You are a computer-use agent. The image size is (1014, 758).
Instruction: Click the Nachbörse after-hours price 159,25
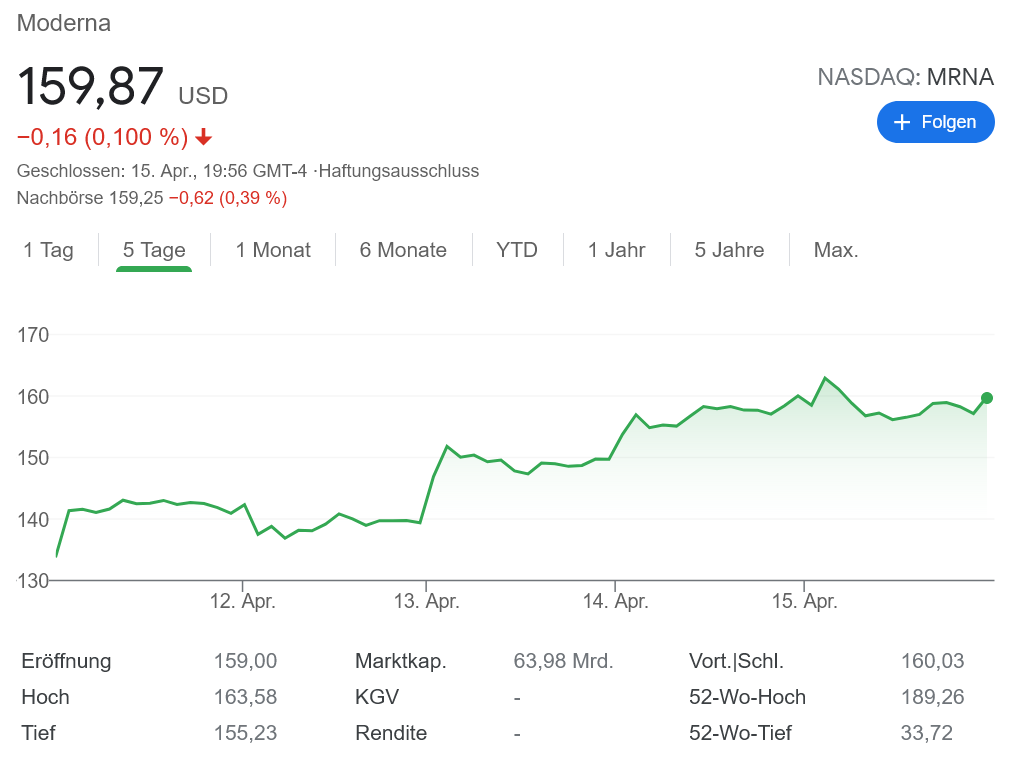(136, 198)
